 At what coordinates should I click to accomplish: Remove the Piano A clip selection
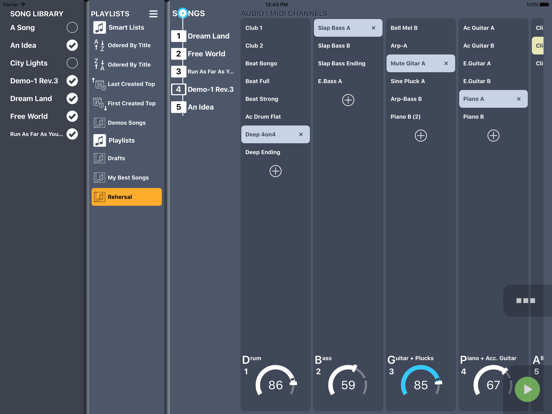coord(519,99)
